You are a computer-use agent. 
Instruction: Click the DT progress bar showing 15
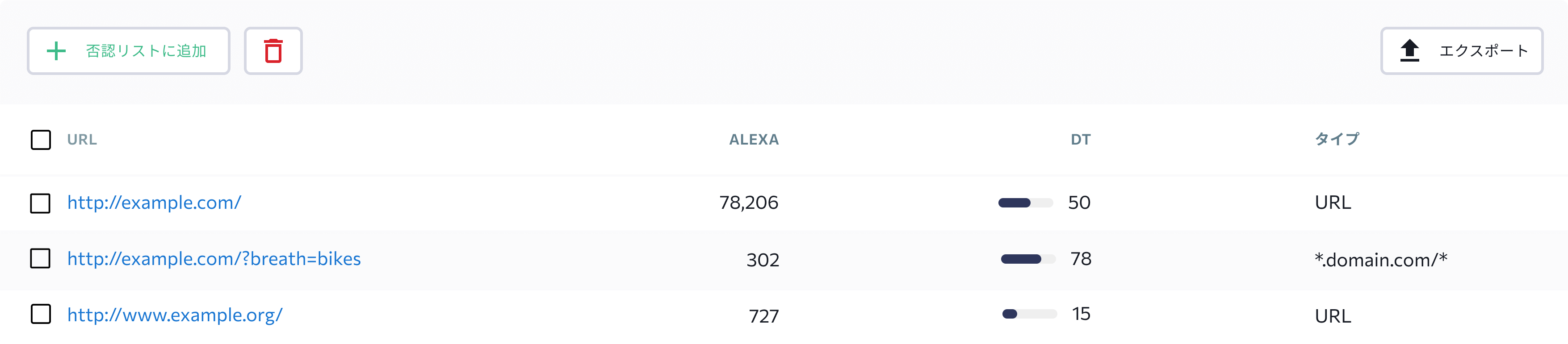pyautogui.click(x=1029, y=314)
